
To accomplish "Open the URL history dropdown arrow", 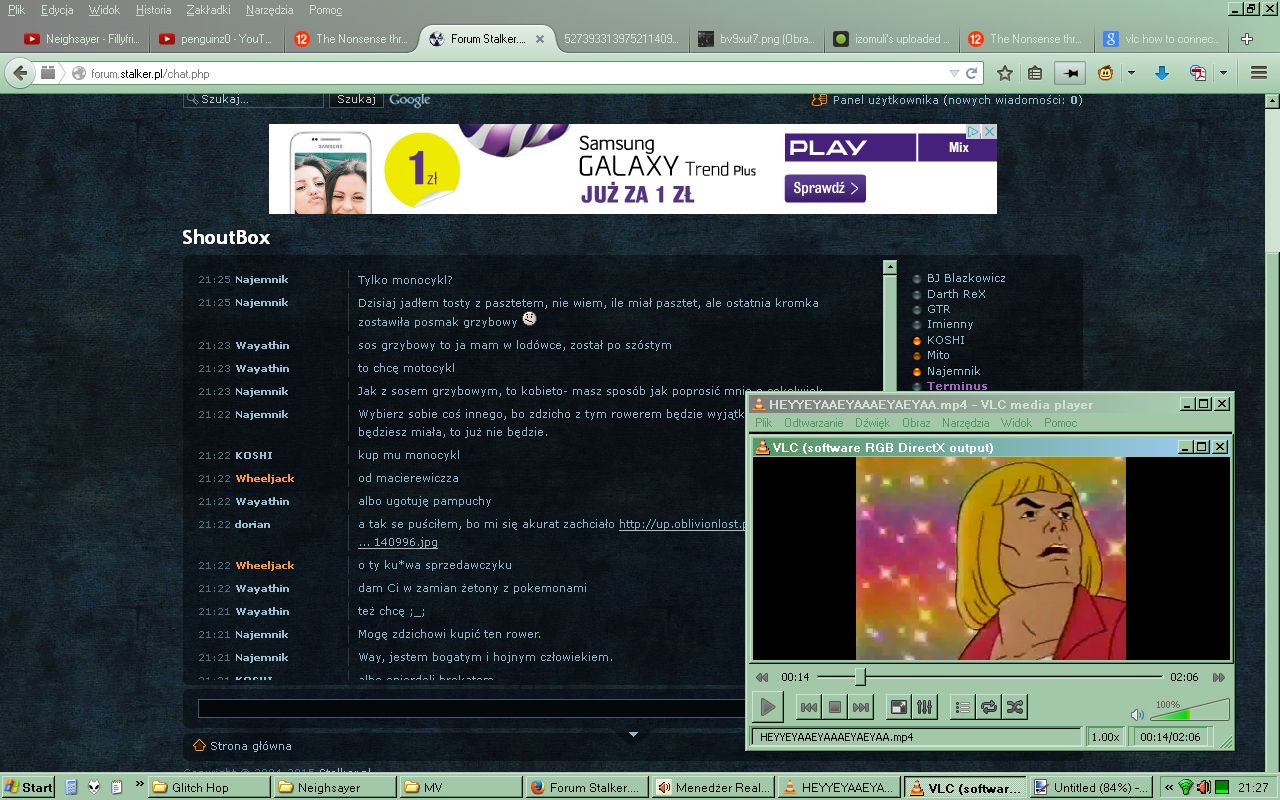I will pyautogui.click(x=954, y=73).
